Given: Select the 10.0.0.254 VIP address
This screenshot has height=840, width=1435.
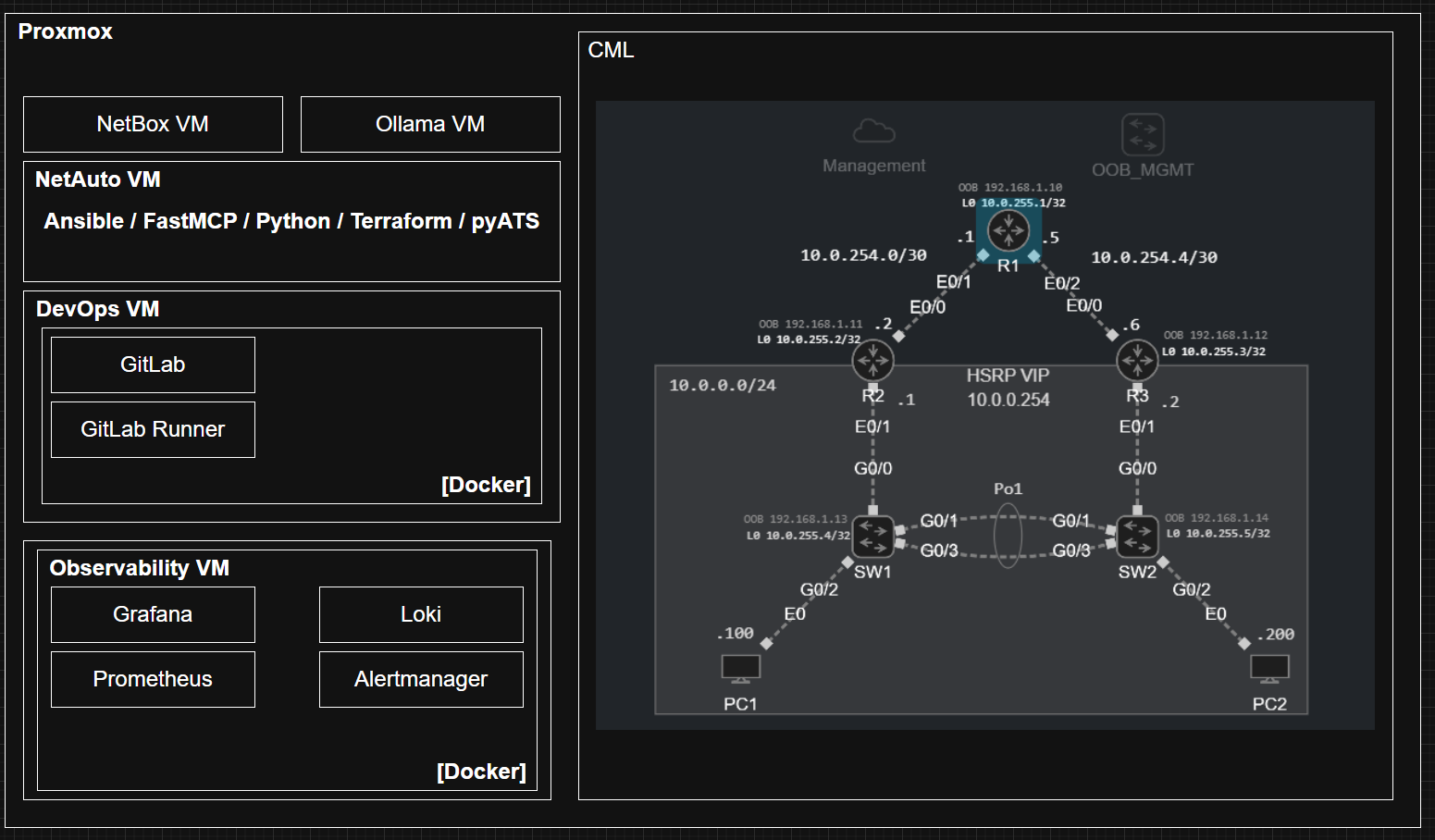Looking at the screenshot, I should pyautogui.click(x=1008, y=400).
